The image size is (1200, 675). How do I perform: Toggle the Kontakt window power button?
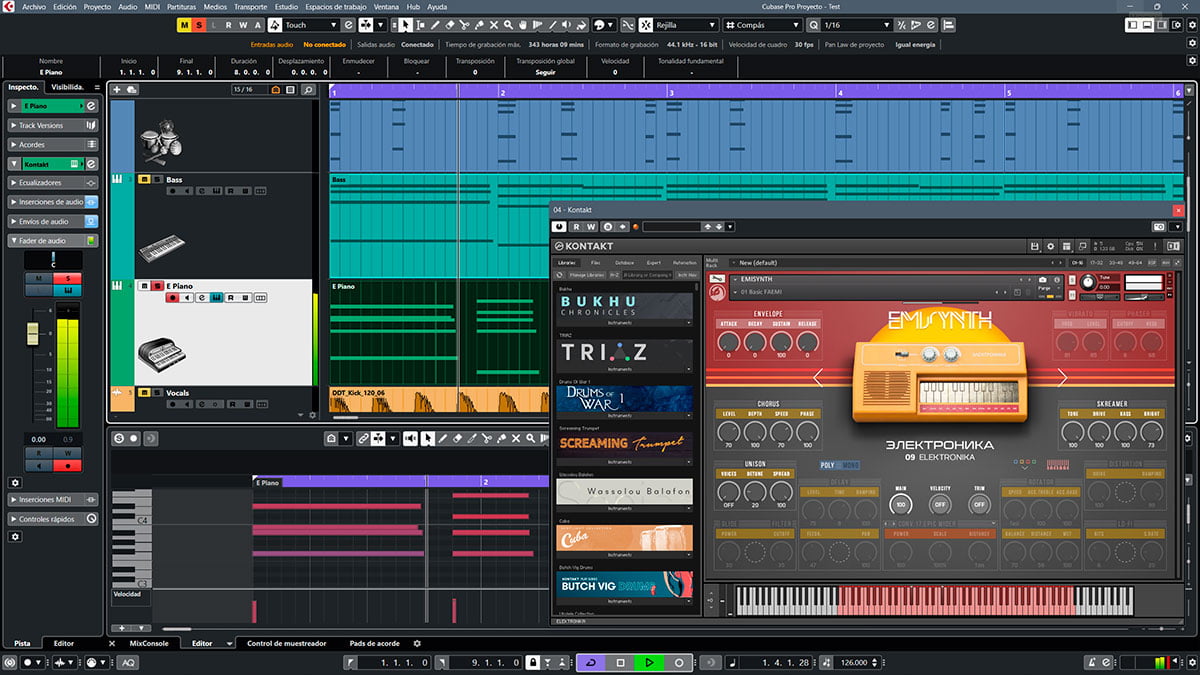click(559, 227)
